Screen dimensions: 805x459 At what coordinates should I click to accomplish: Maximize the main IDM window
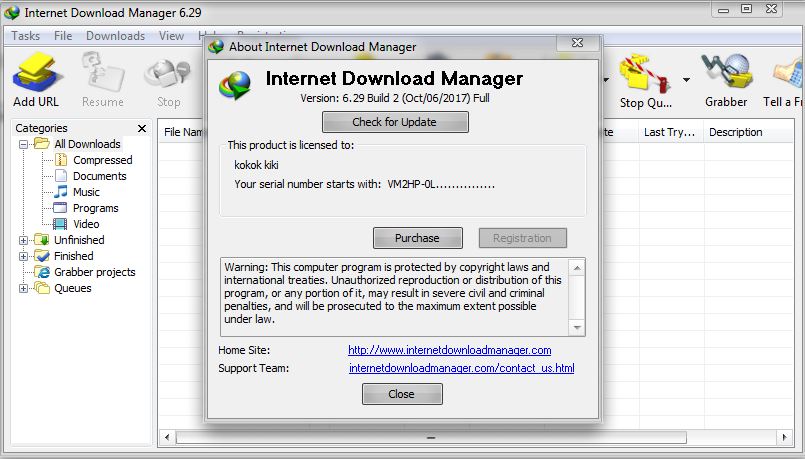[747, 9]
